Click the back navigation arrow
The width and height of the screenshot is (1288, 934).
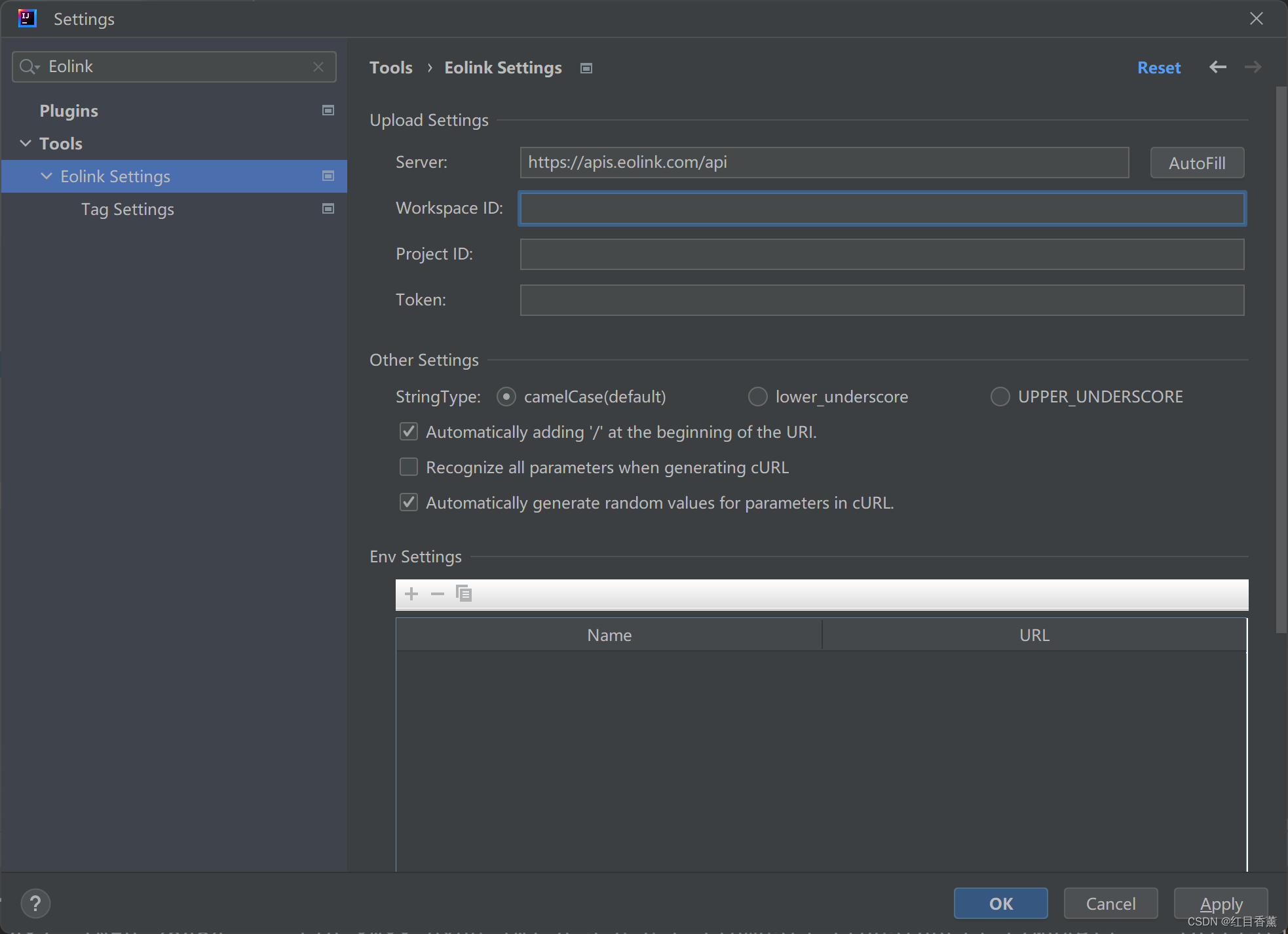tap(1217, 67)
